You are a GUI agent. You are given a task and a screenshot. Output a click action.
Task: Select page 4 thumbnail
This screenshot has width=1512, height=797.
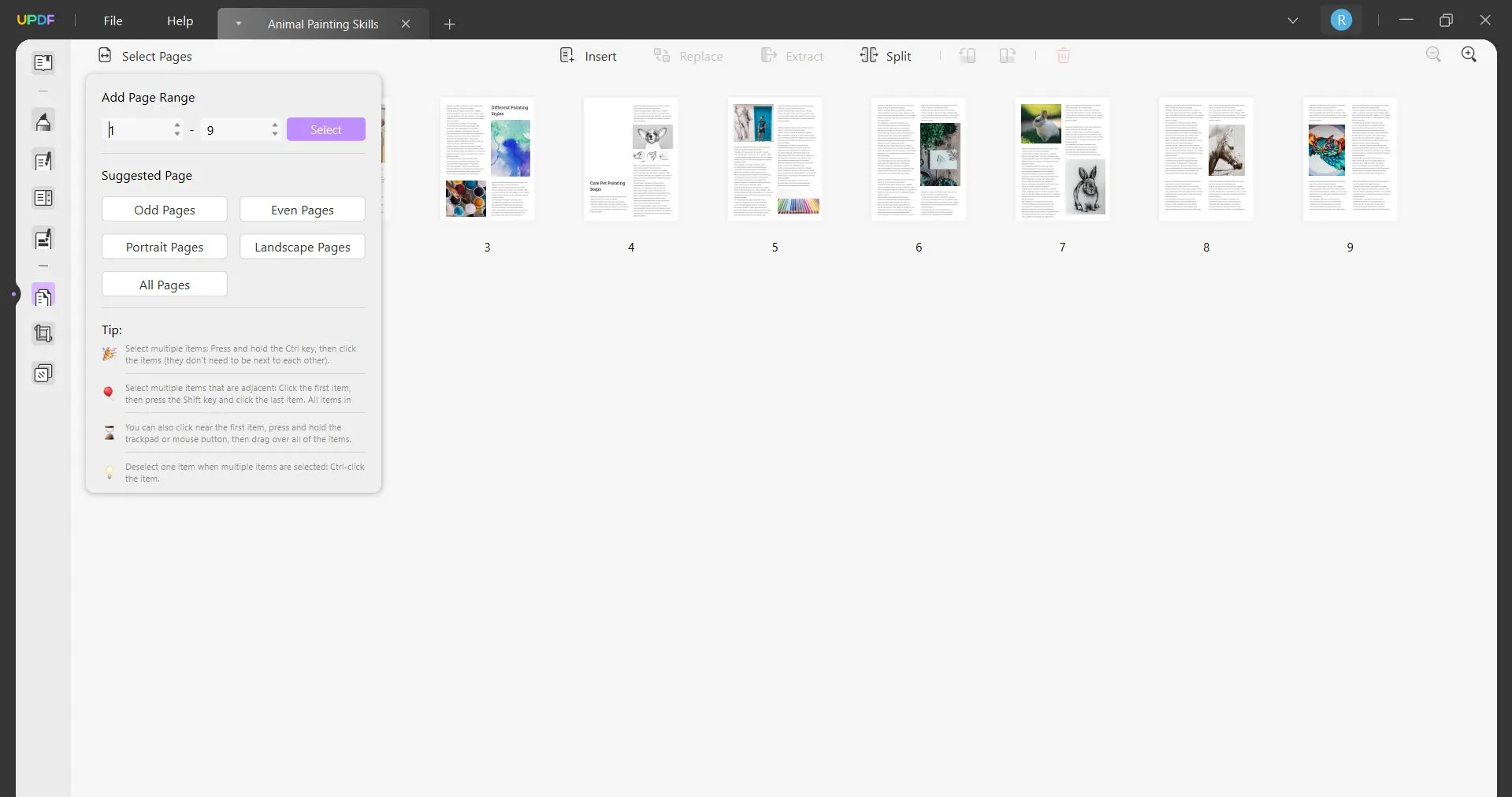(x=631, y=158)
